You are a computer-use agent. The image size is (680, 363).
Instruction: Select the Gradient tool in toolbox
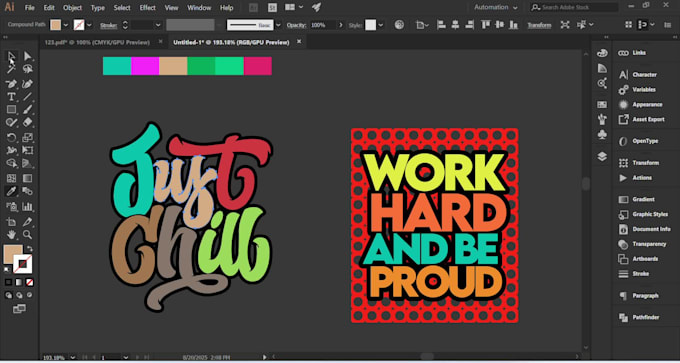(x=27, y=178)
